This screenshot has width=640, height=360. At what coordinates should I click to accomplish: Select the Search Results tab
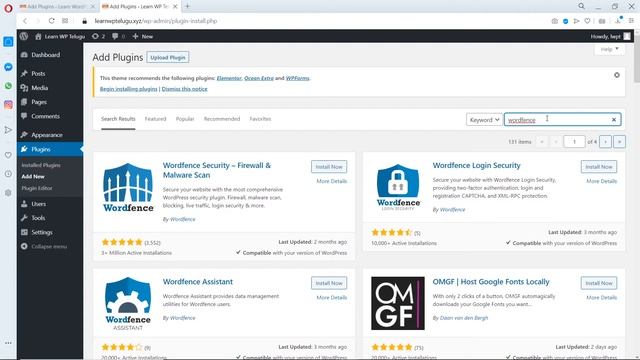[118, 119]
